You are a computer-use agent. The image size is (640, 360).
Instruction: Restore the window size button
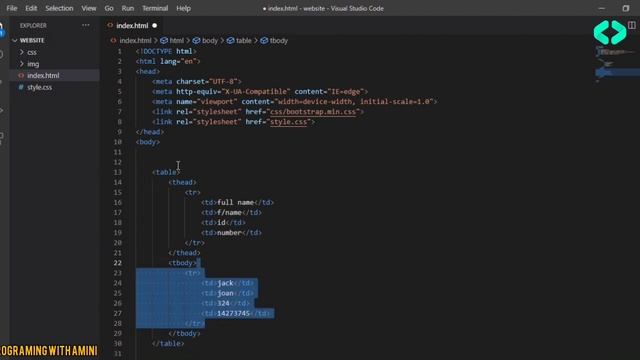pyautogui.click(x=626, y=8)
